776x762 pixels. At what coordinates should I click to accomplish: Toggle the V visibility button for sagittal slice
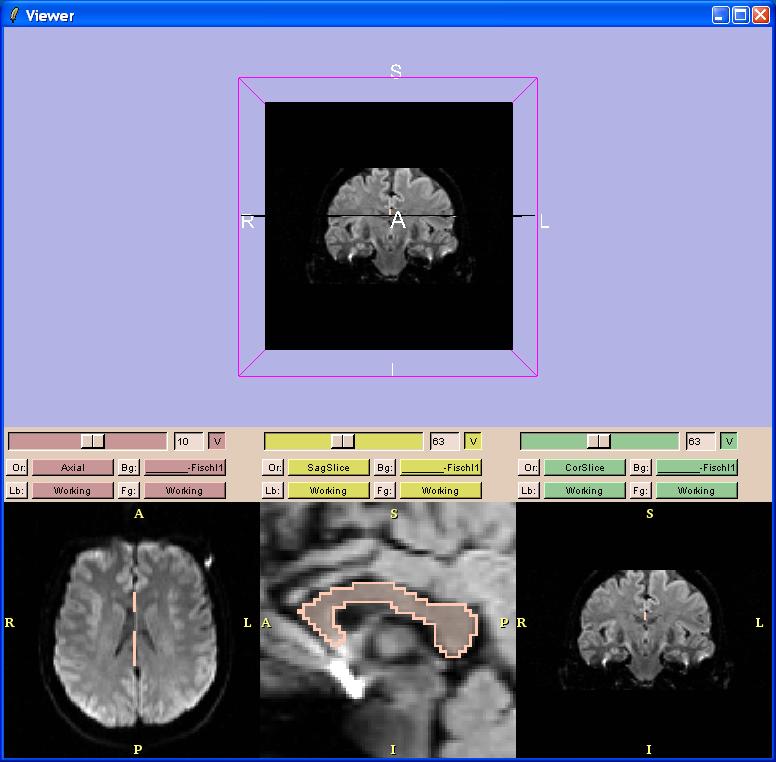tap(473, 441)
